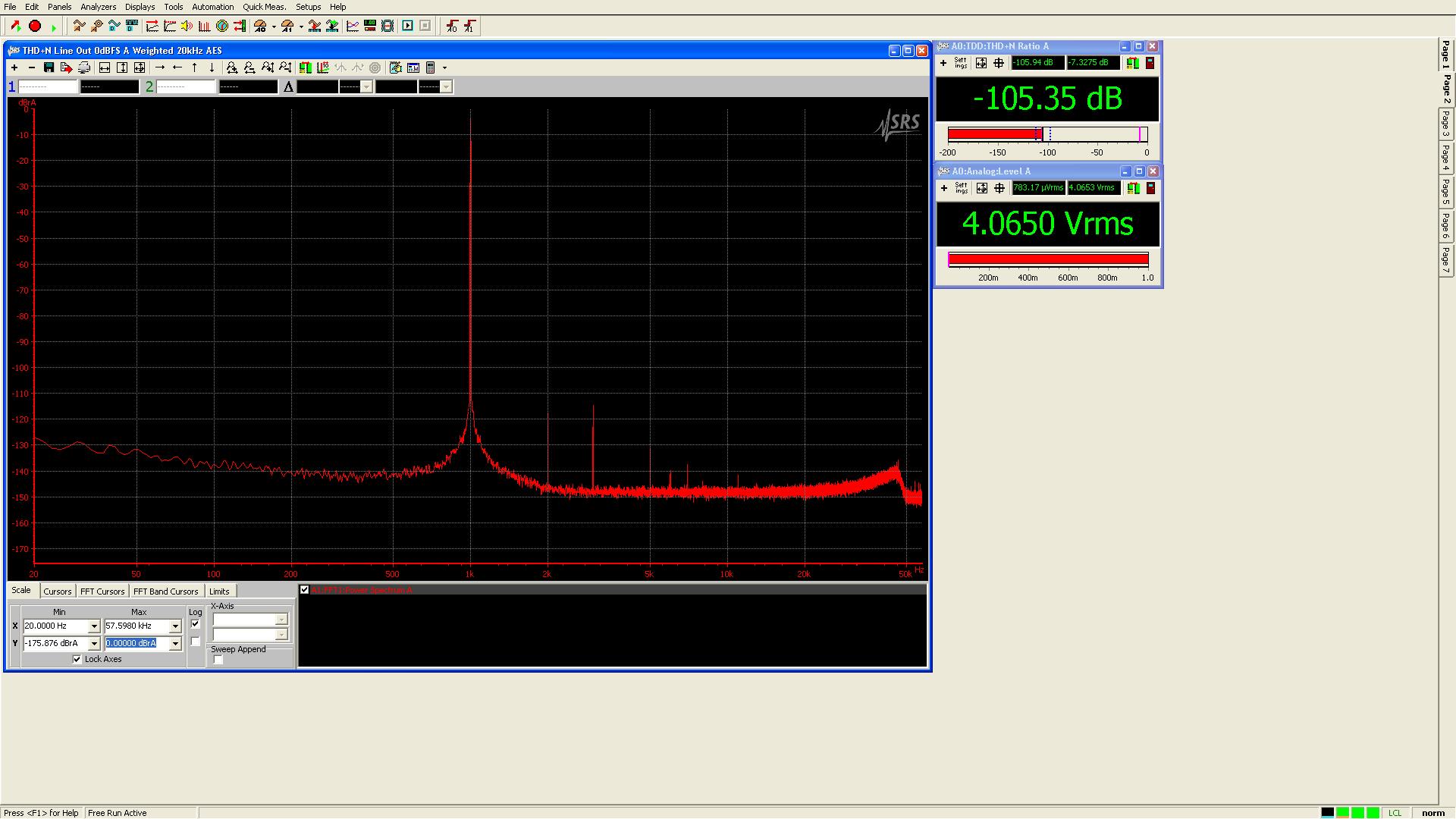Click the print icon in graph toolbar

coord(83,67)
